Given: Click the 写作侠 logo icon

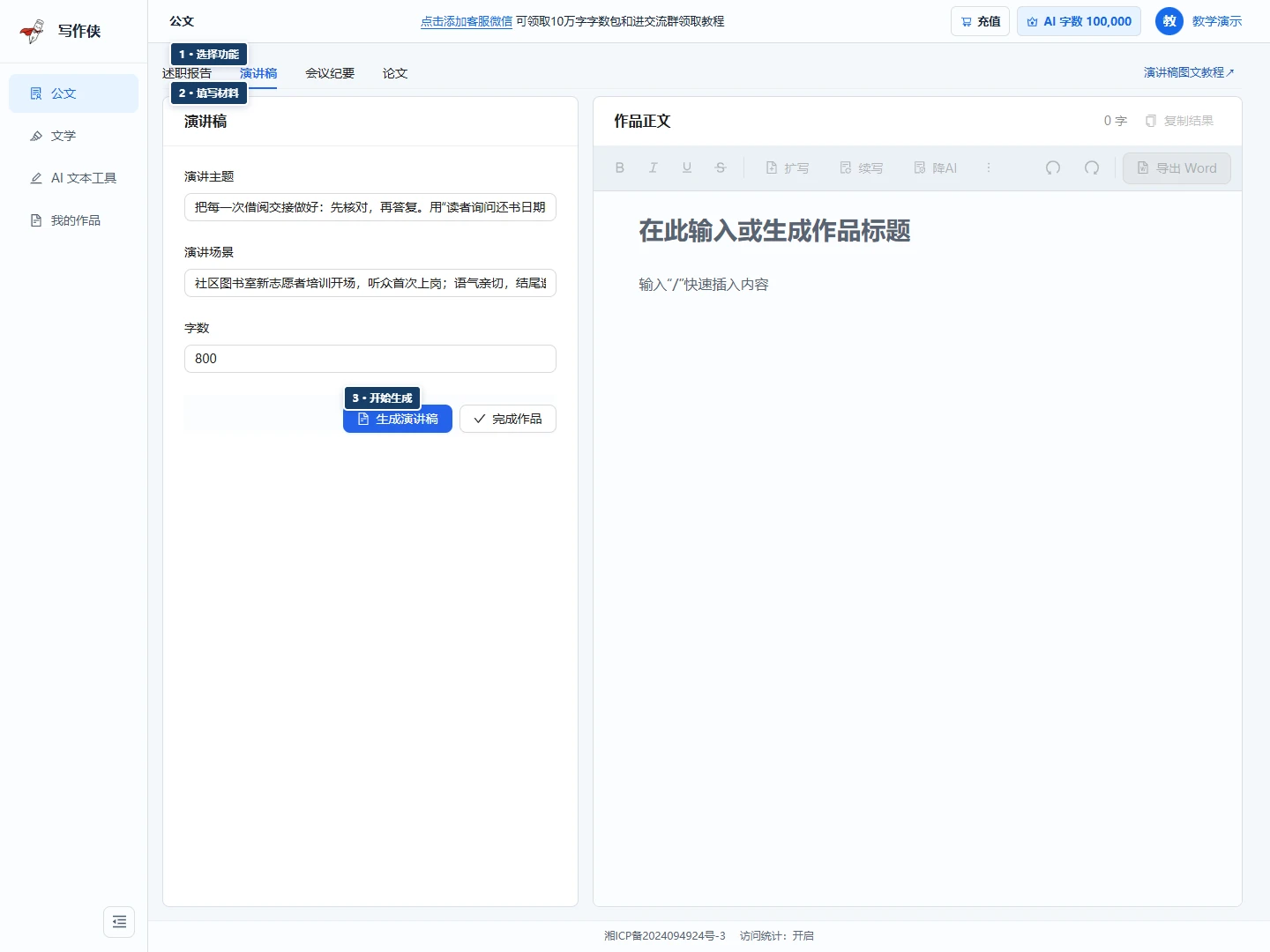Looking at the screenshot, I should 33,31.
